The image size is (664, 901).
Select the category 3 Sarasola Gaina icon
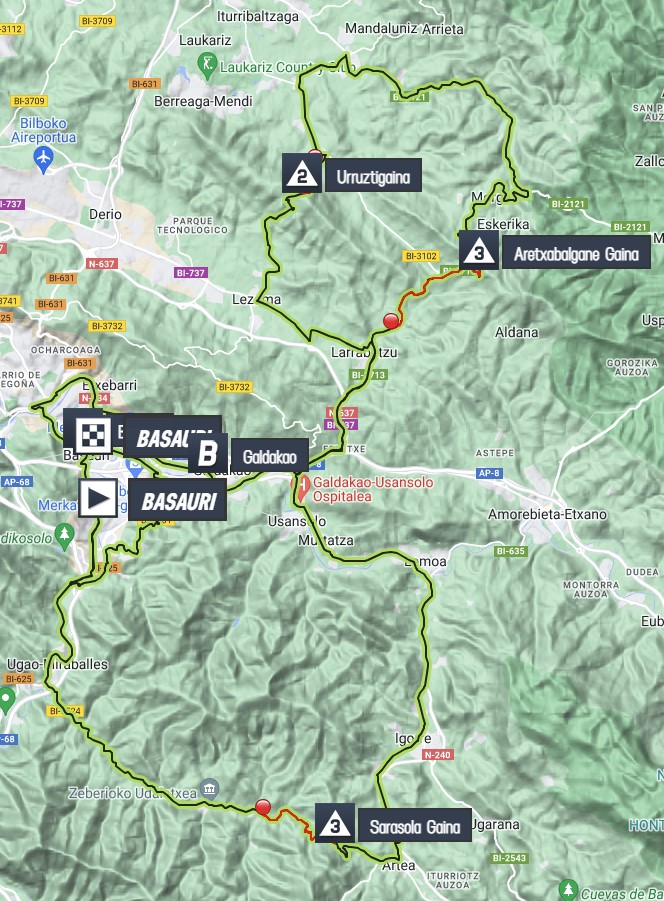(x=335, y=823)
